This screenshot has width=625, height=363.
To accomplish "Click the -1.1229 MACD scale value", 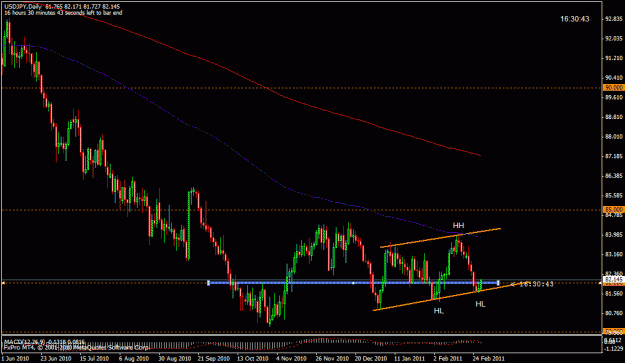I will 614,349.
